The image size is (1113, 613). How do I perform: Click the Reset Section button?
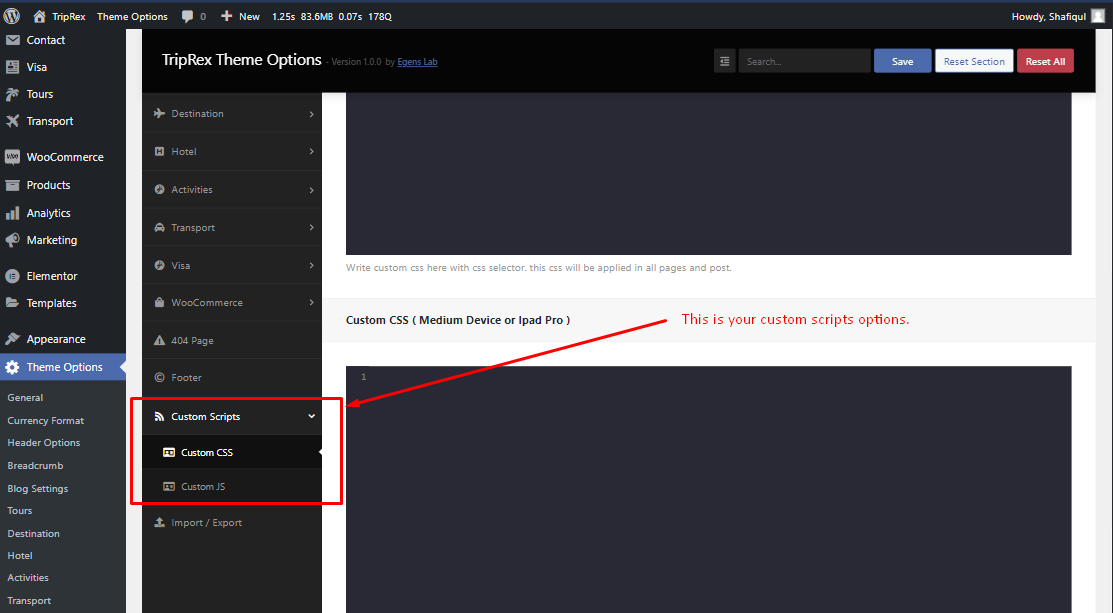pos(974,61)
